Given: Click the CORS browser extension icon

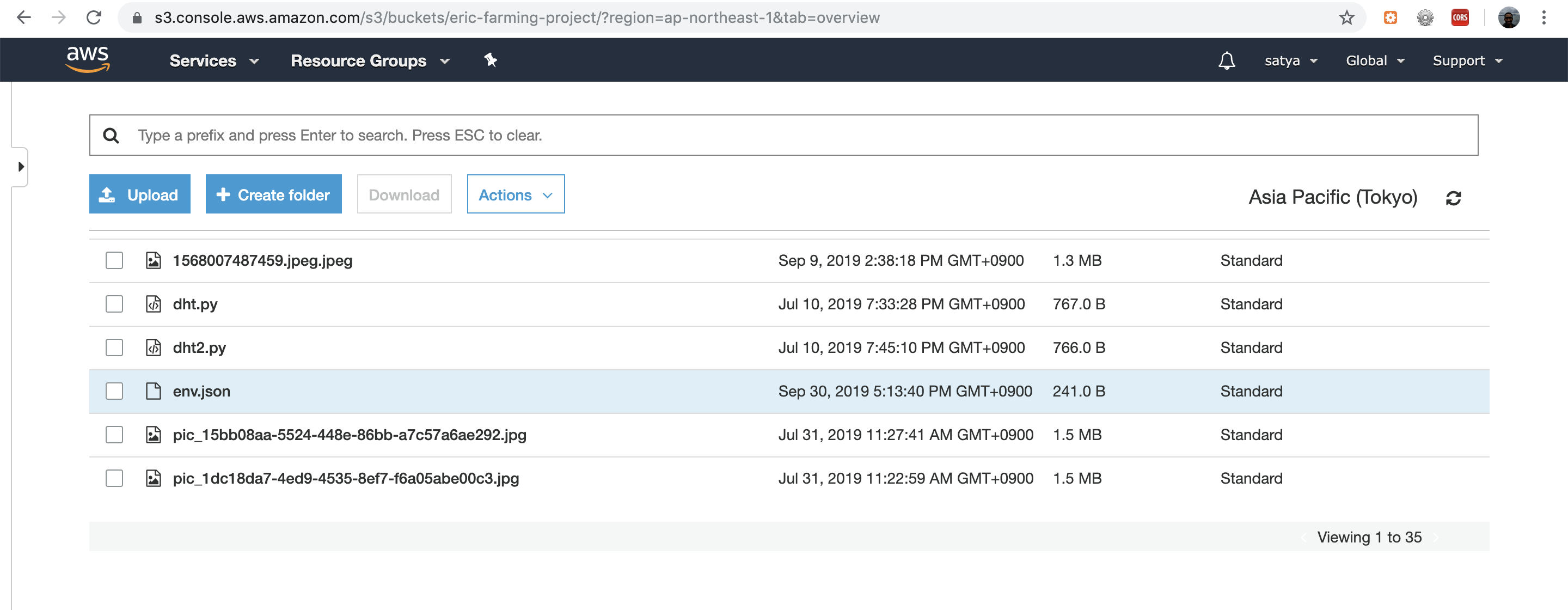Looking at the screenshot, I should (1460, 17).
